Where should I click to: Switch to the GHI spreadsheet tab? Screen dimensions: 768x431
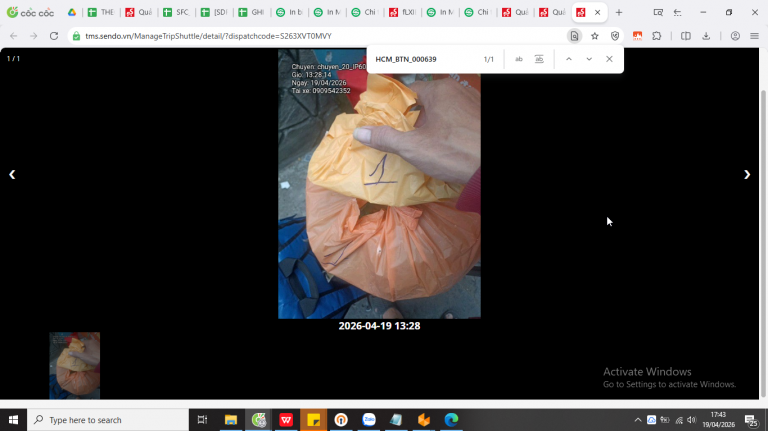252,12
